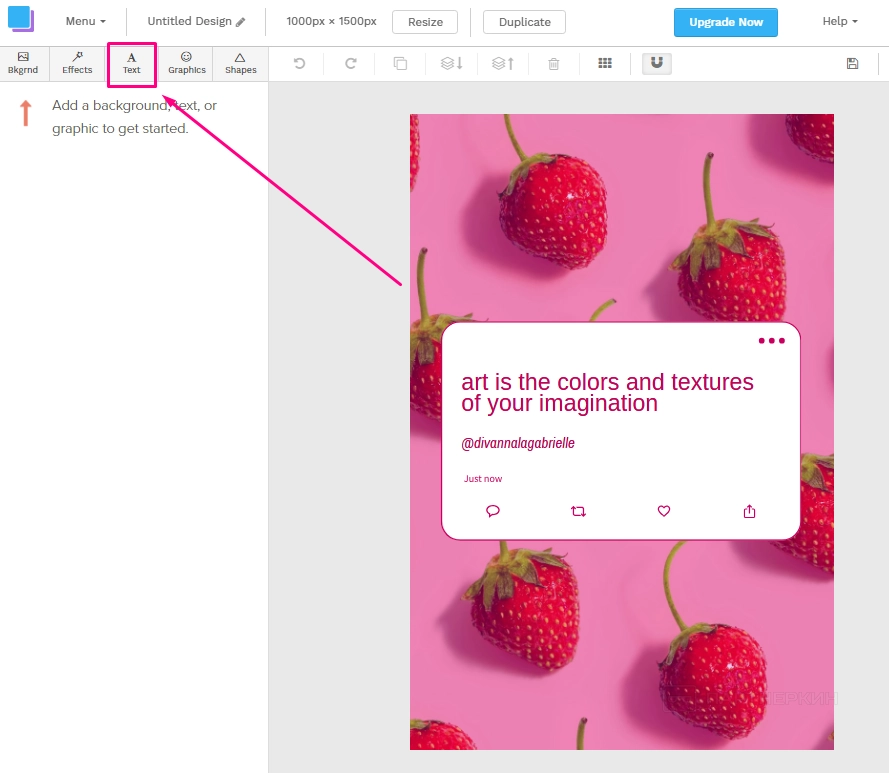Click the save disk icon

[x=852, y=64]
